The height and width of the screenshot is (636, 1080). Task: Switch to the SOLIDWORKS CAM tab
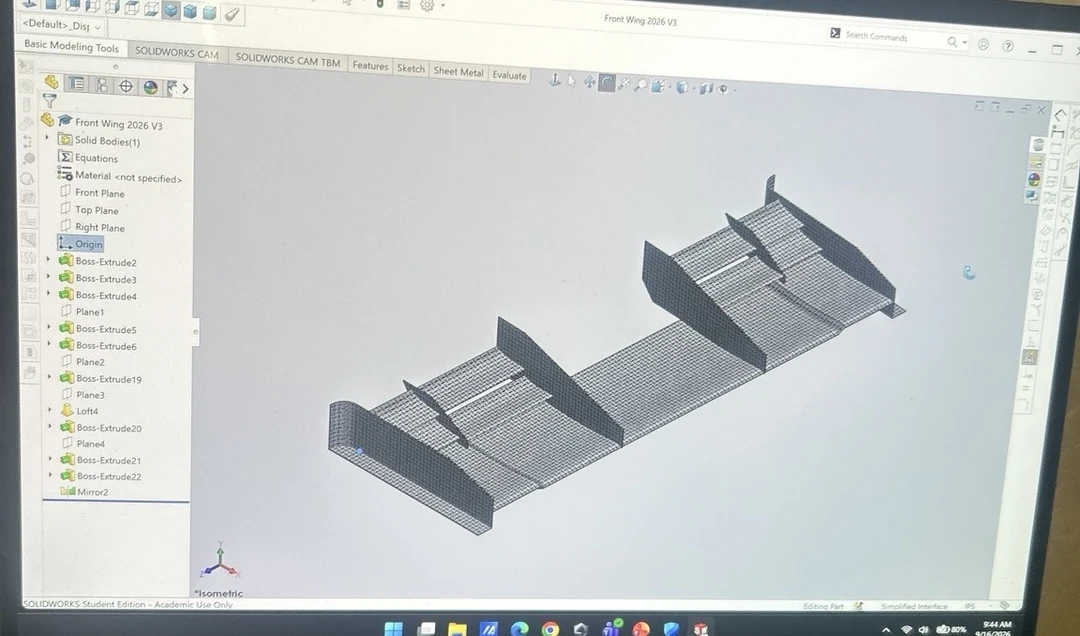176,52
